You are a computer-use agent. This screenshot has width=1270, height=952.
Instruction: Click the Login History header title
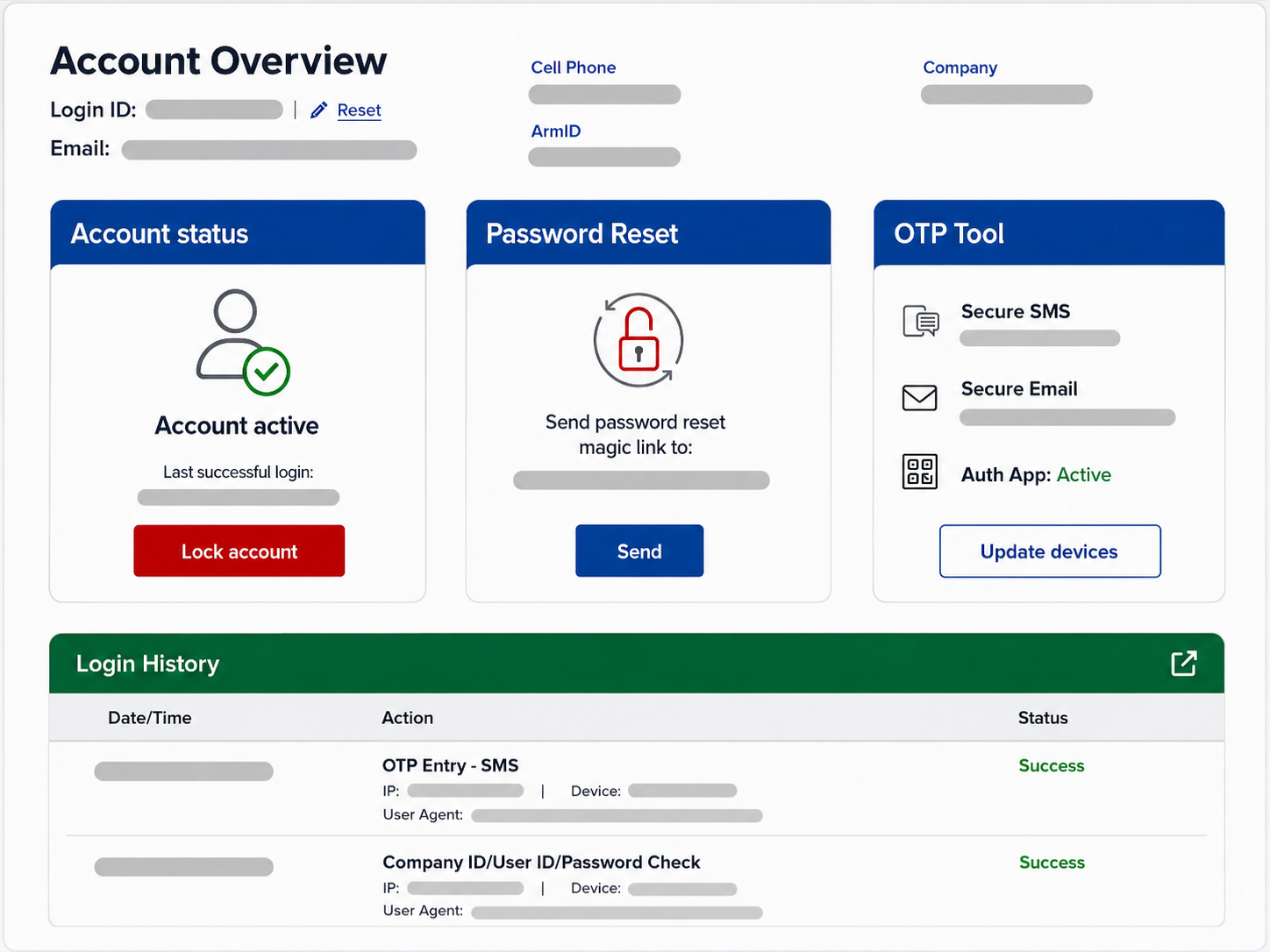coord(147,664)
